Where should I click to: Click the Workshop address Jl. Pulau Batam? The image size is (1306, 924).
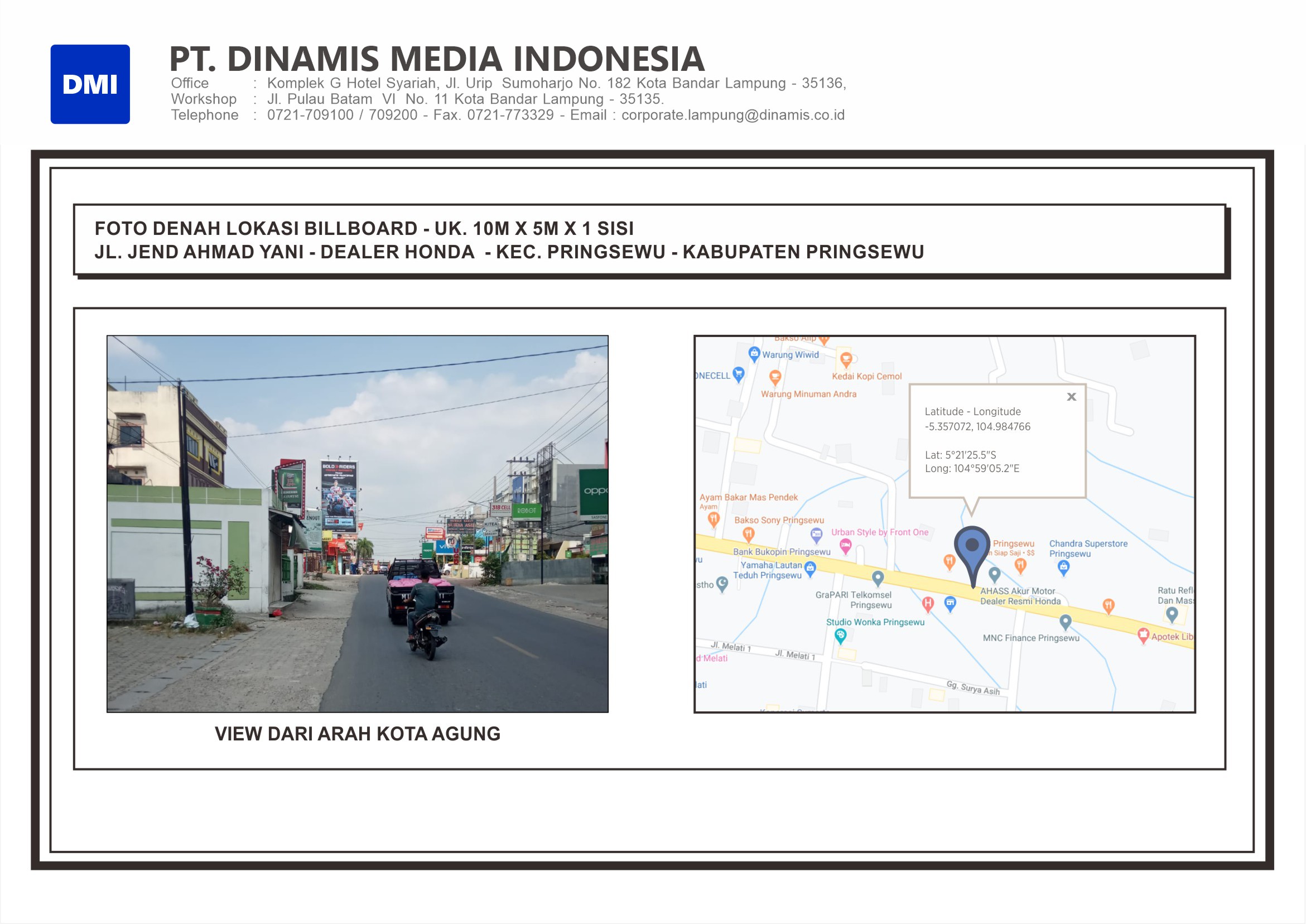465,99
